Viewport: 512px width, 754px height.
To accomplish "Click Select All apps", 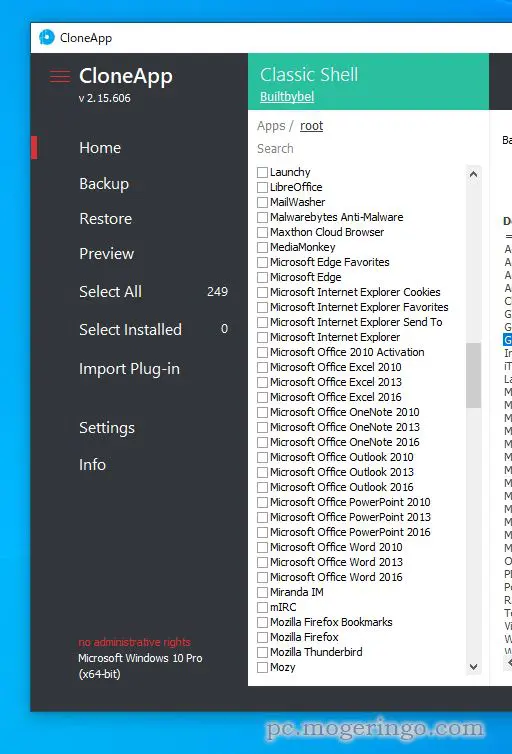I will pos(110,291).
